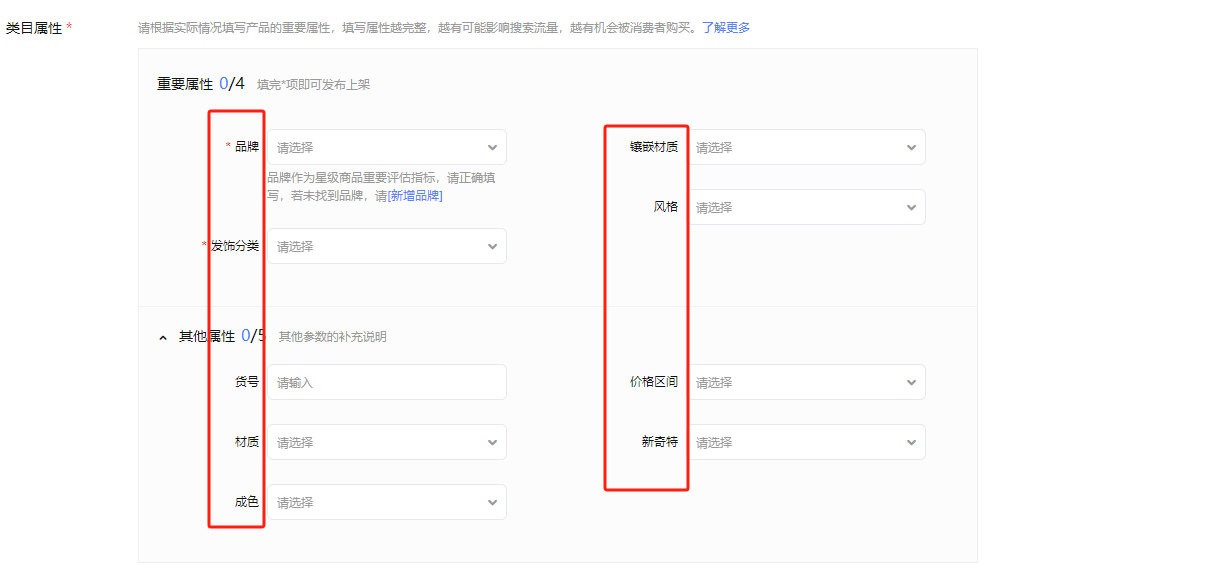Open the 镶嵌材质 dropdown field
This screenshot has height=564, width=1216.
805,147
